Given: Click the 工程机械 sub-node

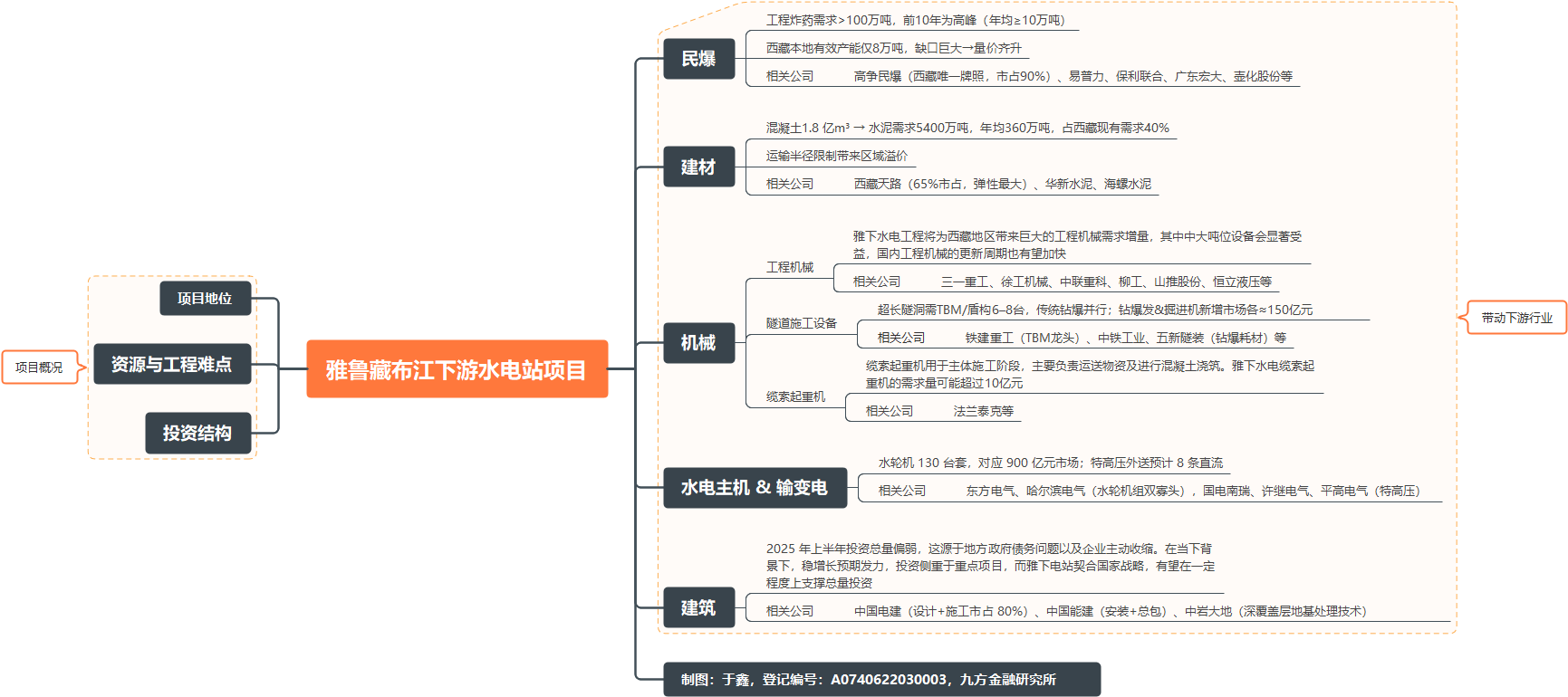Looking at the screenshot, I should coord(790,267).
